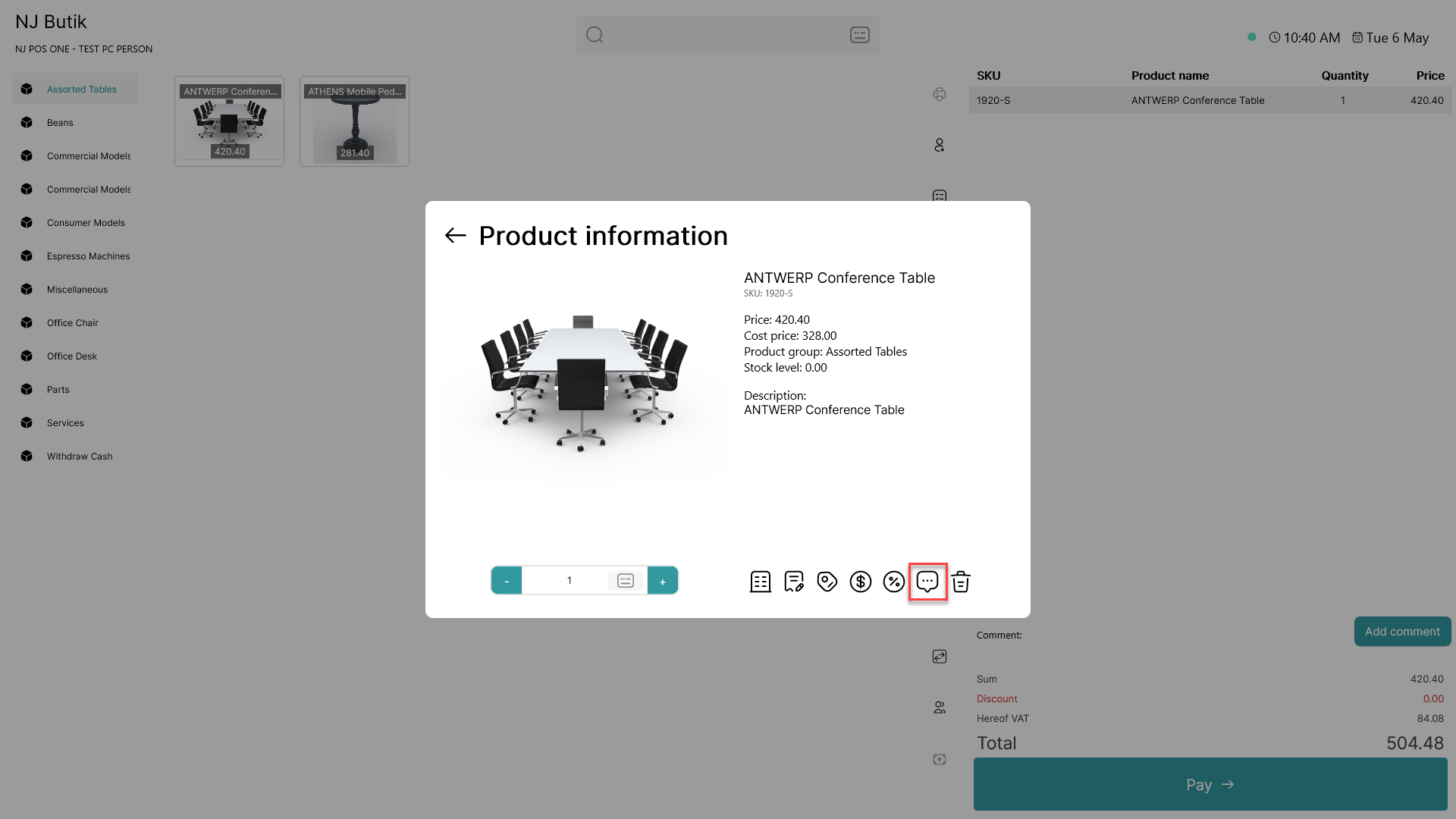Select the ATHENS Mobile Pedestal product tile
1456x819 pixels.
(354, 121)
